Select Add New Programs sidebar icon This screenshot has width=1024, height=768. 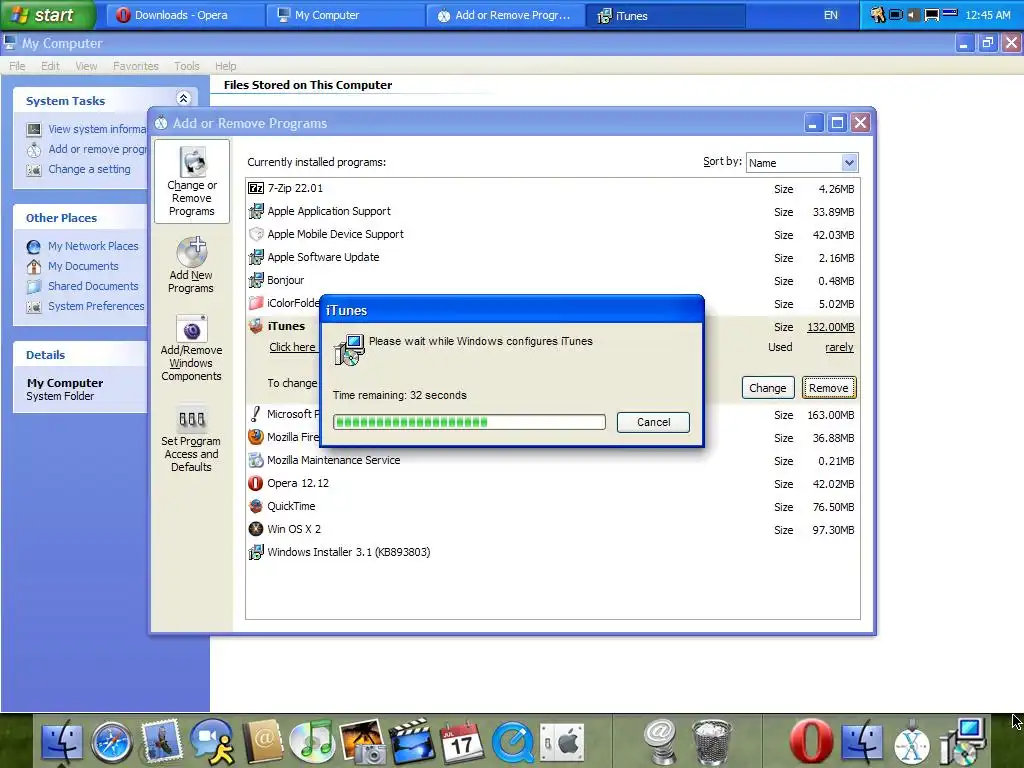191,265
